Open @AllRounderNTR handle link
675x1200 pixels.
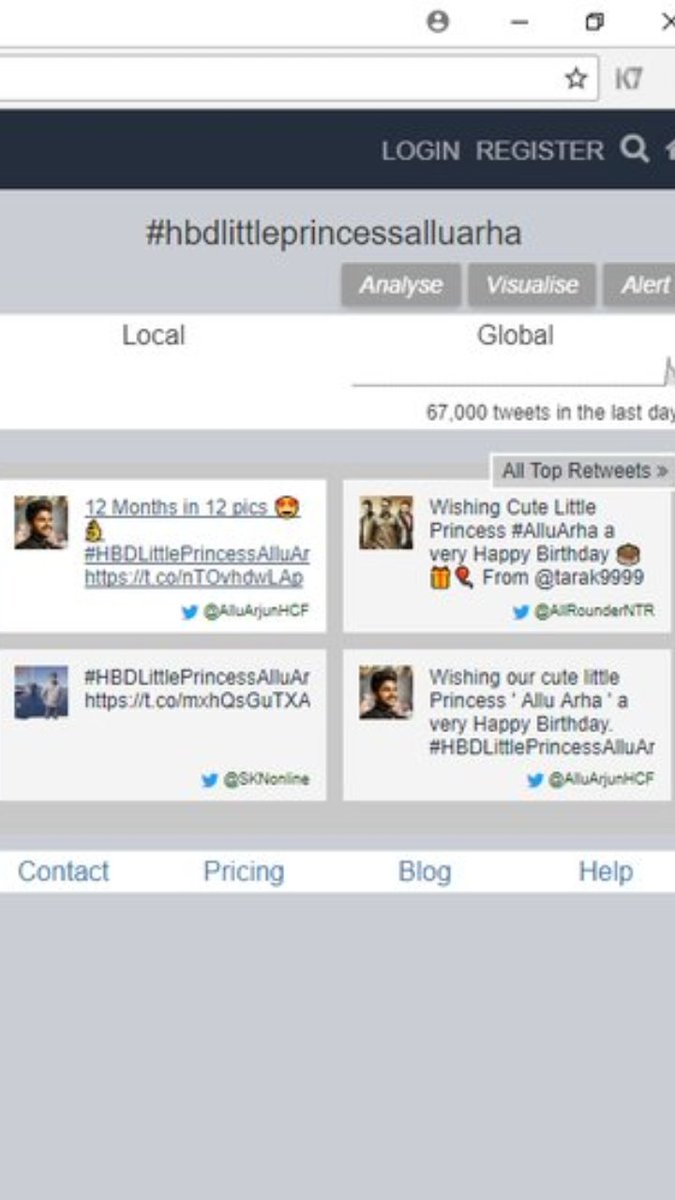(x=594, y=612)
